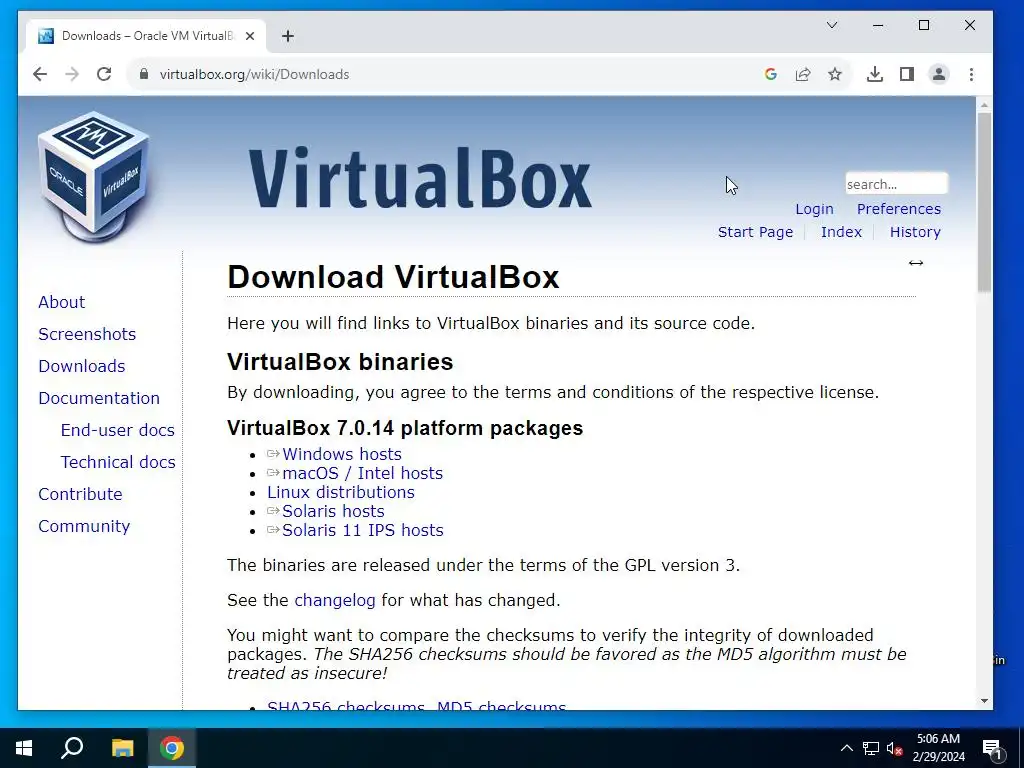Viewport: 1024px width, 768px height.
Task: Open the taskbar clock and date
Action: 938,748
